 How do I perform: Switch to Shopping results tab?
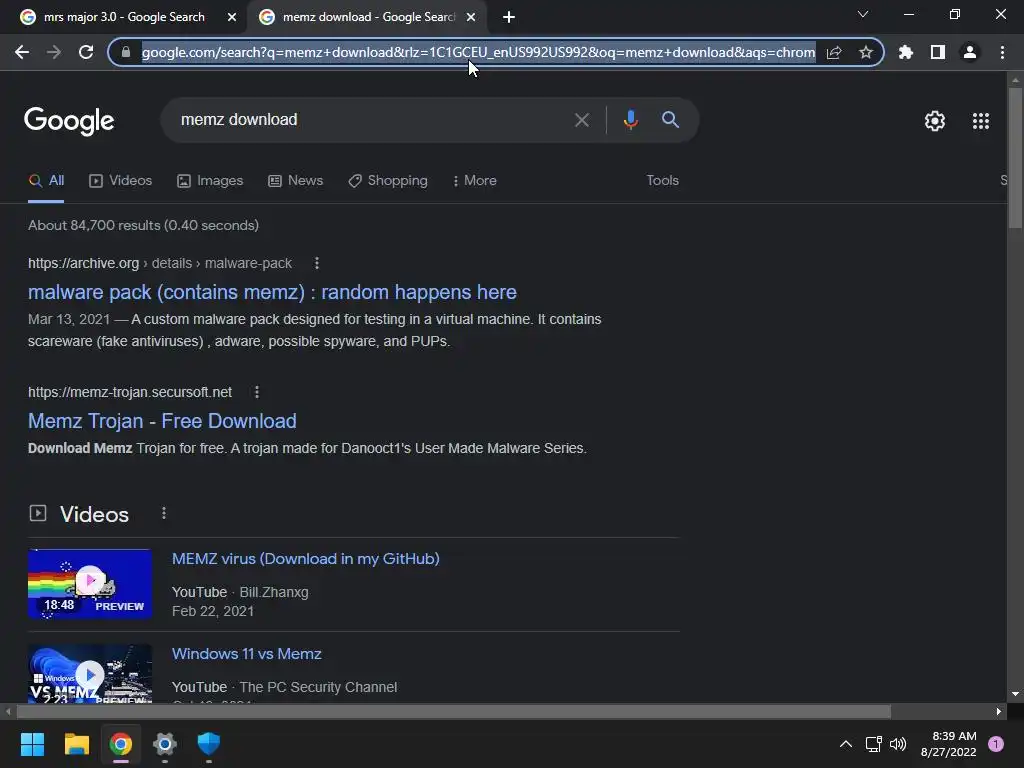coord(388,180)
